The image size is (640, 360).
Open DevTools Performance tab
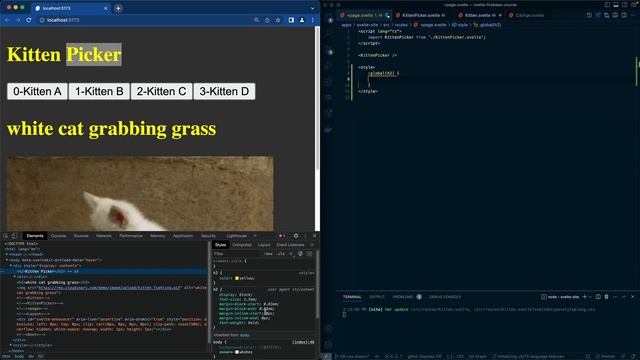click(x=131, y=236)
